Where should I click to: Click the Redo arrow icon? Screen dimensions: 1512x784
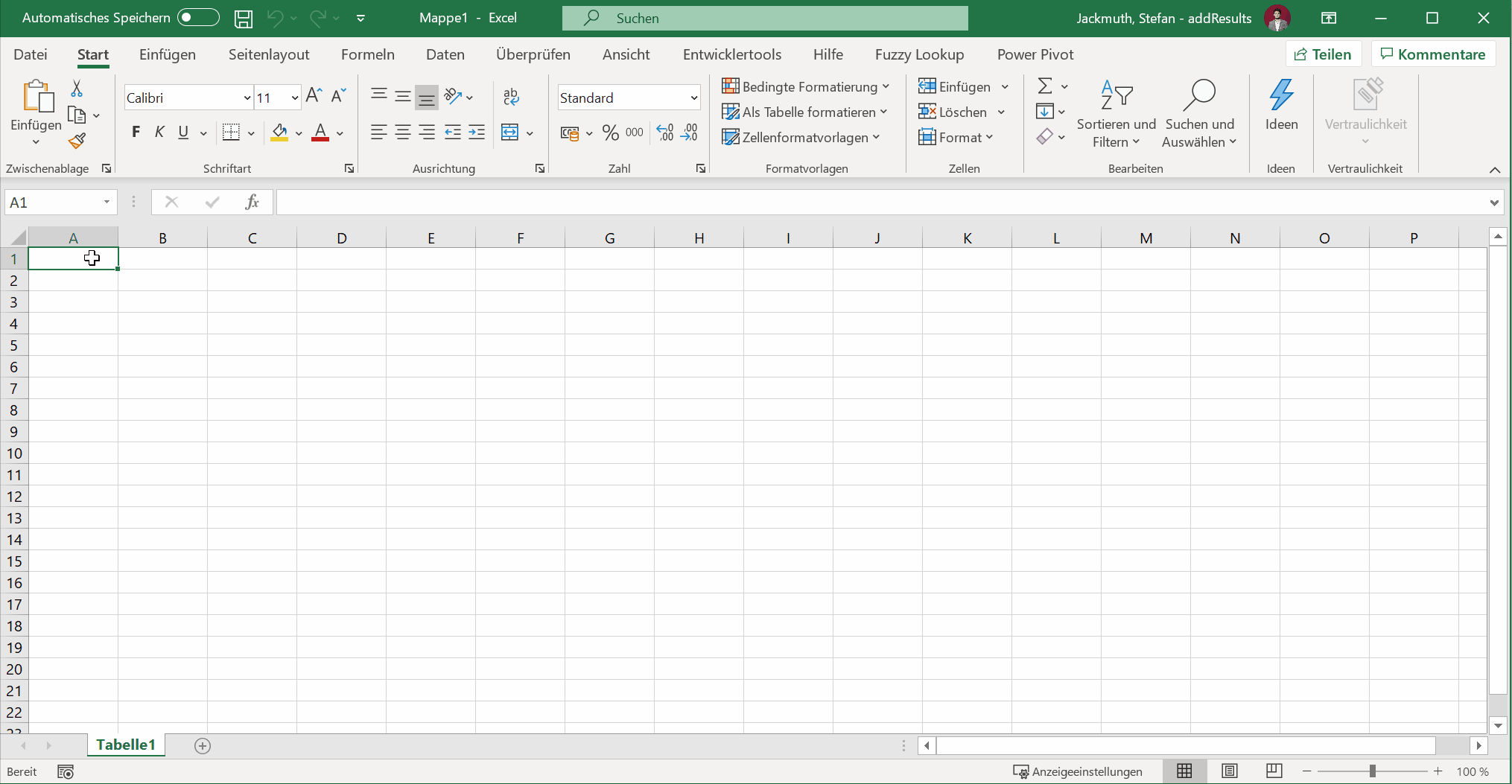[x=318, y=18]
